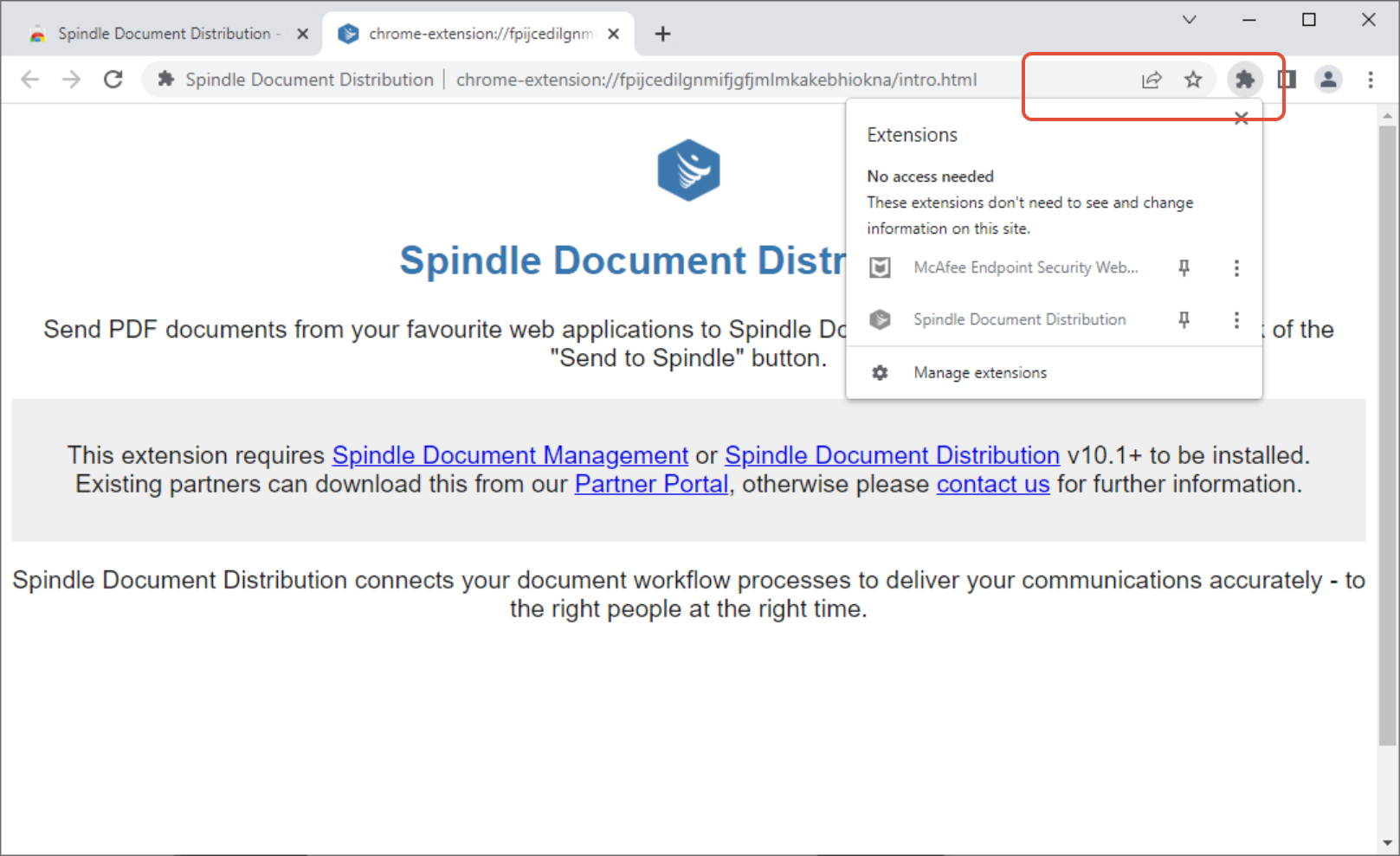The width and height of the screenshot is (1400, 856).
Task: Close the Extensions popup
Action: click(x=1241, y=119)
